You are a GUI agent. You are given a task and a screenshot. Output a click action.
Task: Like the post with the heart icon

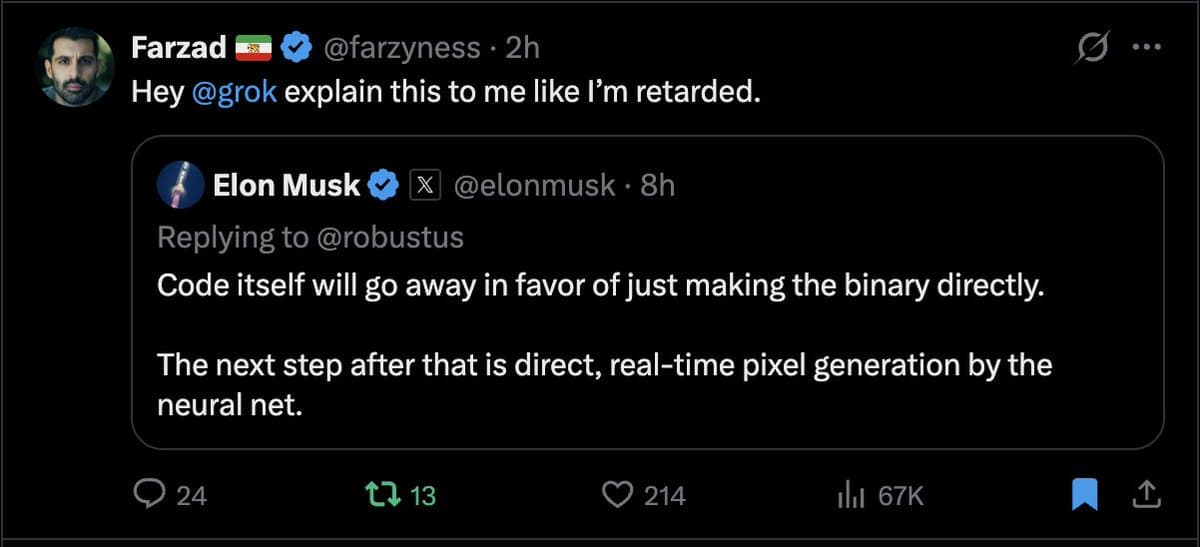[620, 494]
